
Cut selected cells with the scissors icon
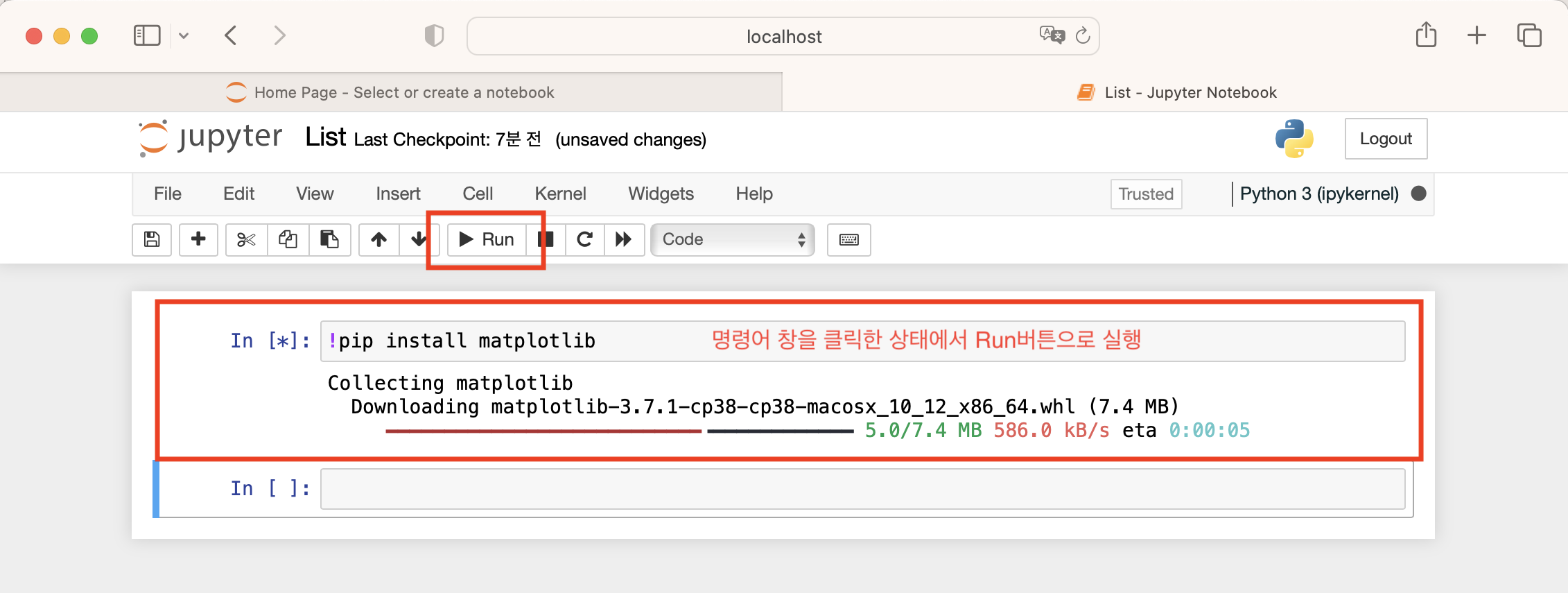(x=246, y=239)
